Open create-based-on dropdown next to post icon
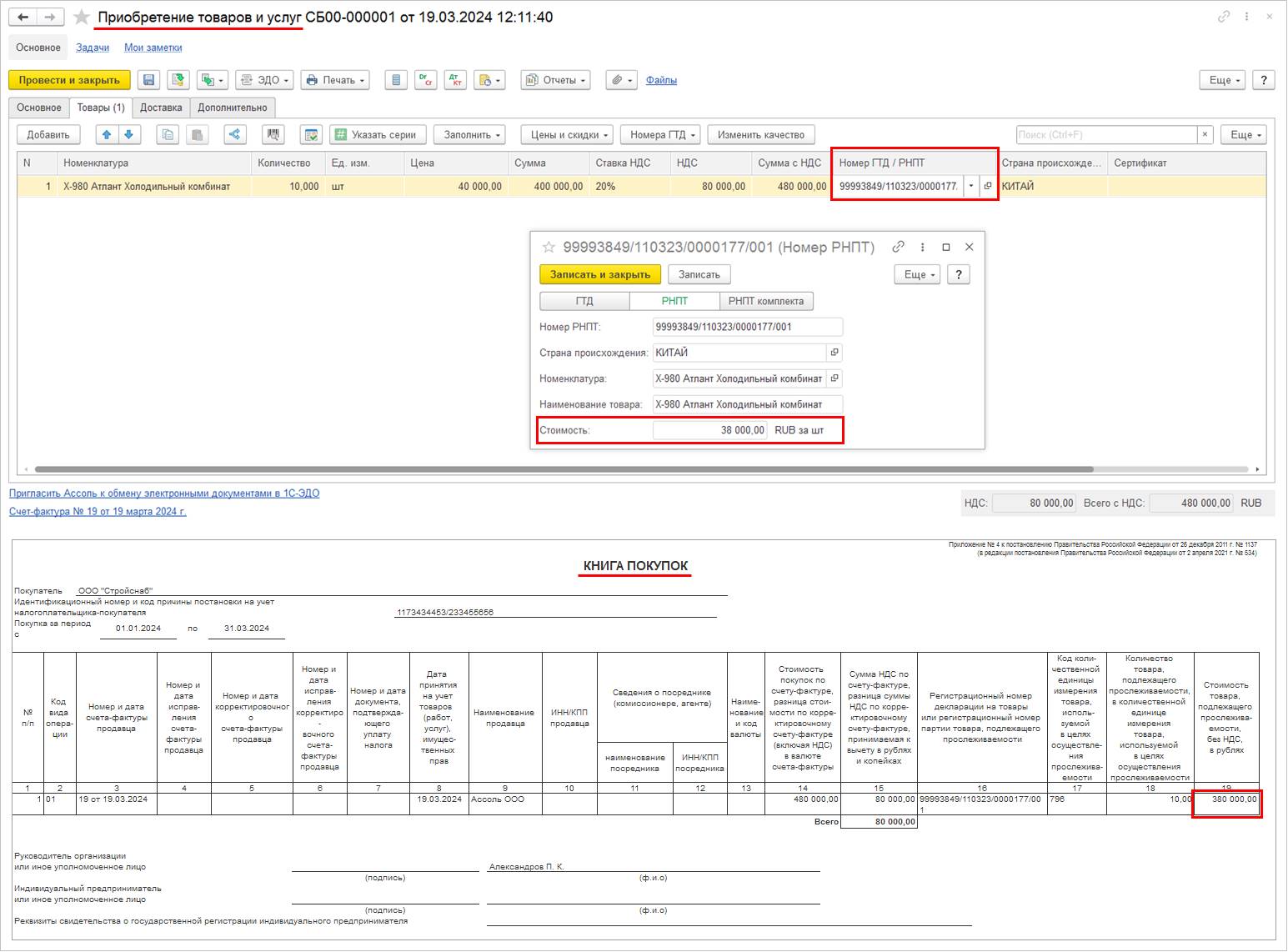The width and height of the screenshot is (1288, 952). 212,80
